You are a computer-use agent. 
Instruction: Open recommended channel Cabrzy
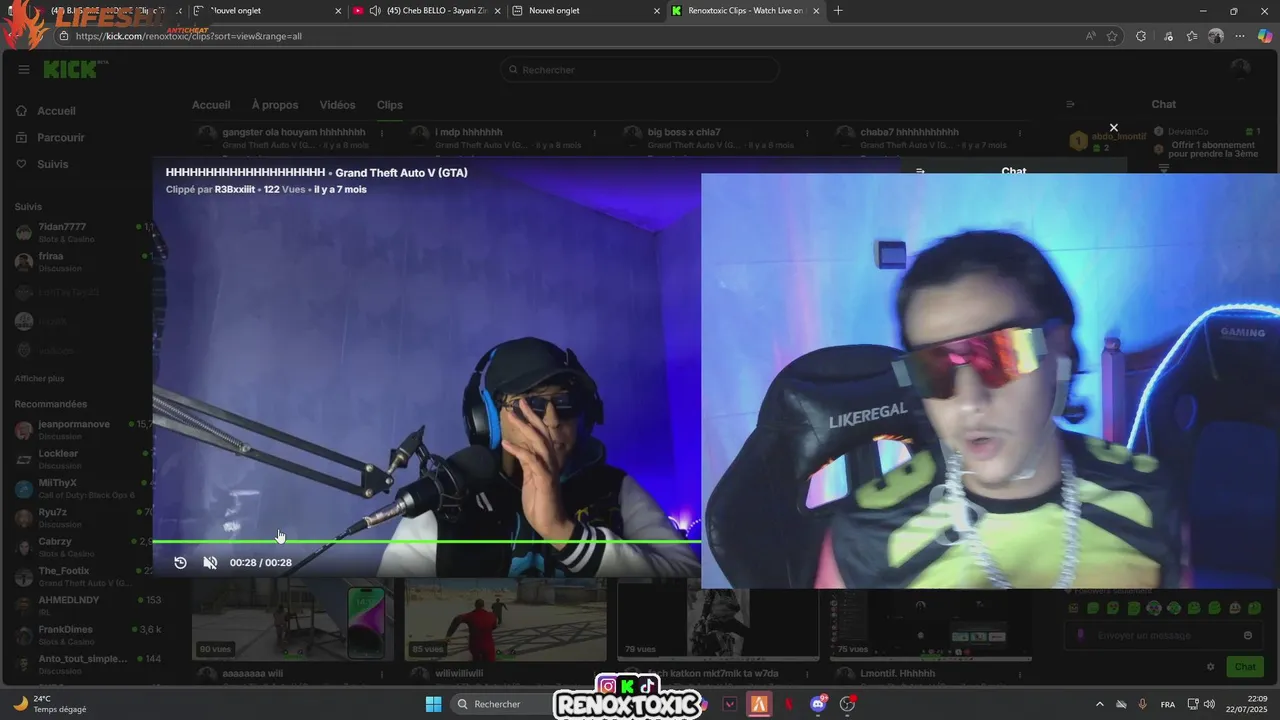pyautogui.click(x=82, y=547)
